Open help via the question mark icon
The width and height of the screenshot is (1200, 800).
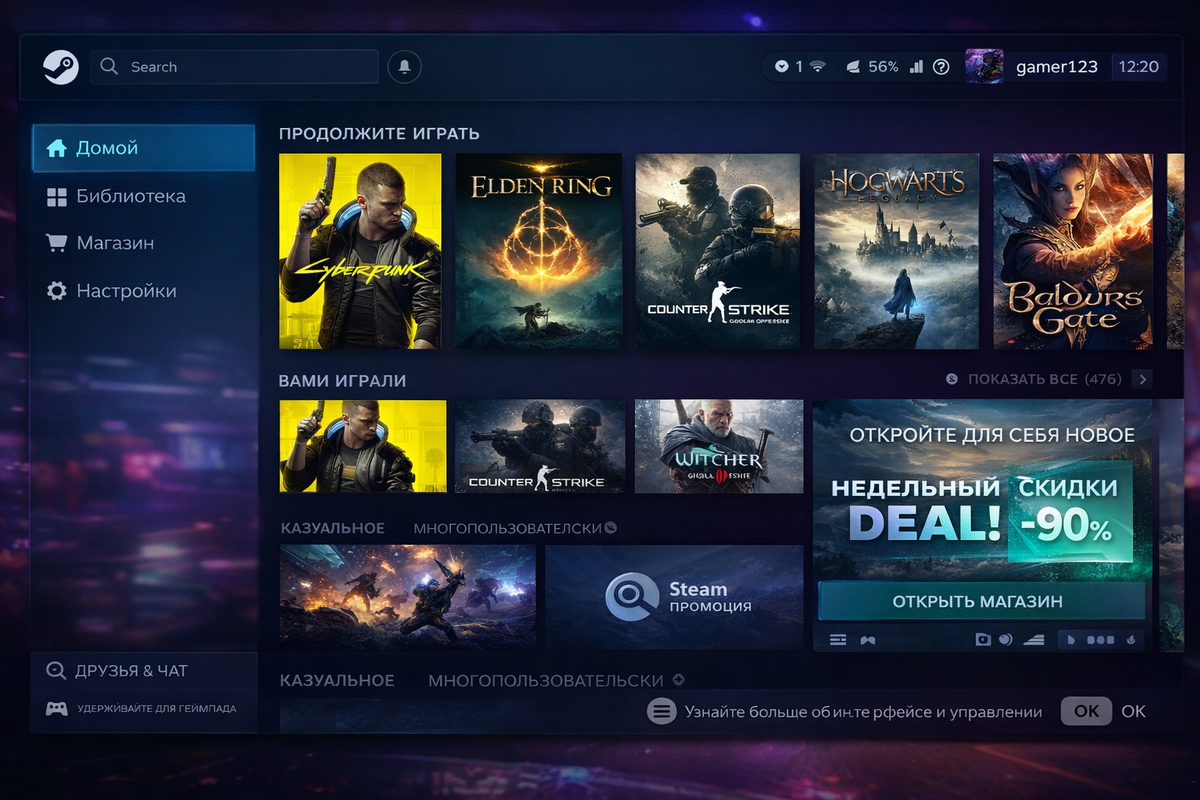(x=941, y=67)
